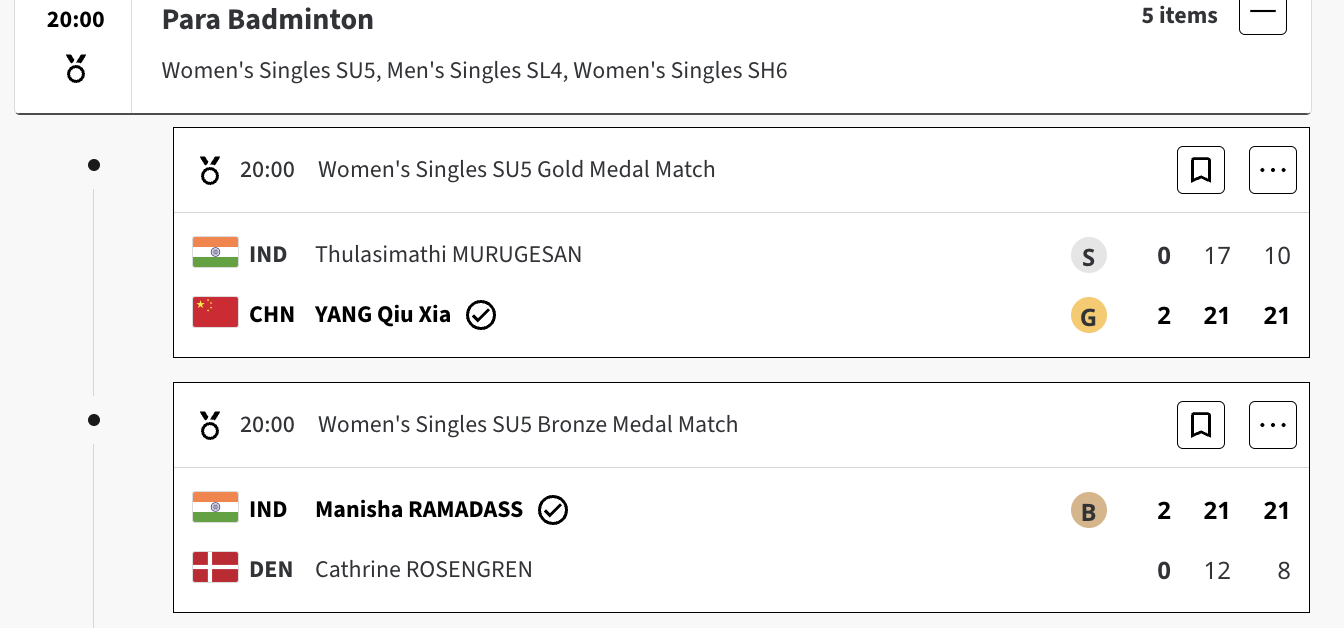The width and height of the screenshot is (1344, 628).
Task: Select the Women's Singles SU5 Gold Medal Match title
Action: 516,170
